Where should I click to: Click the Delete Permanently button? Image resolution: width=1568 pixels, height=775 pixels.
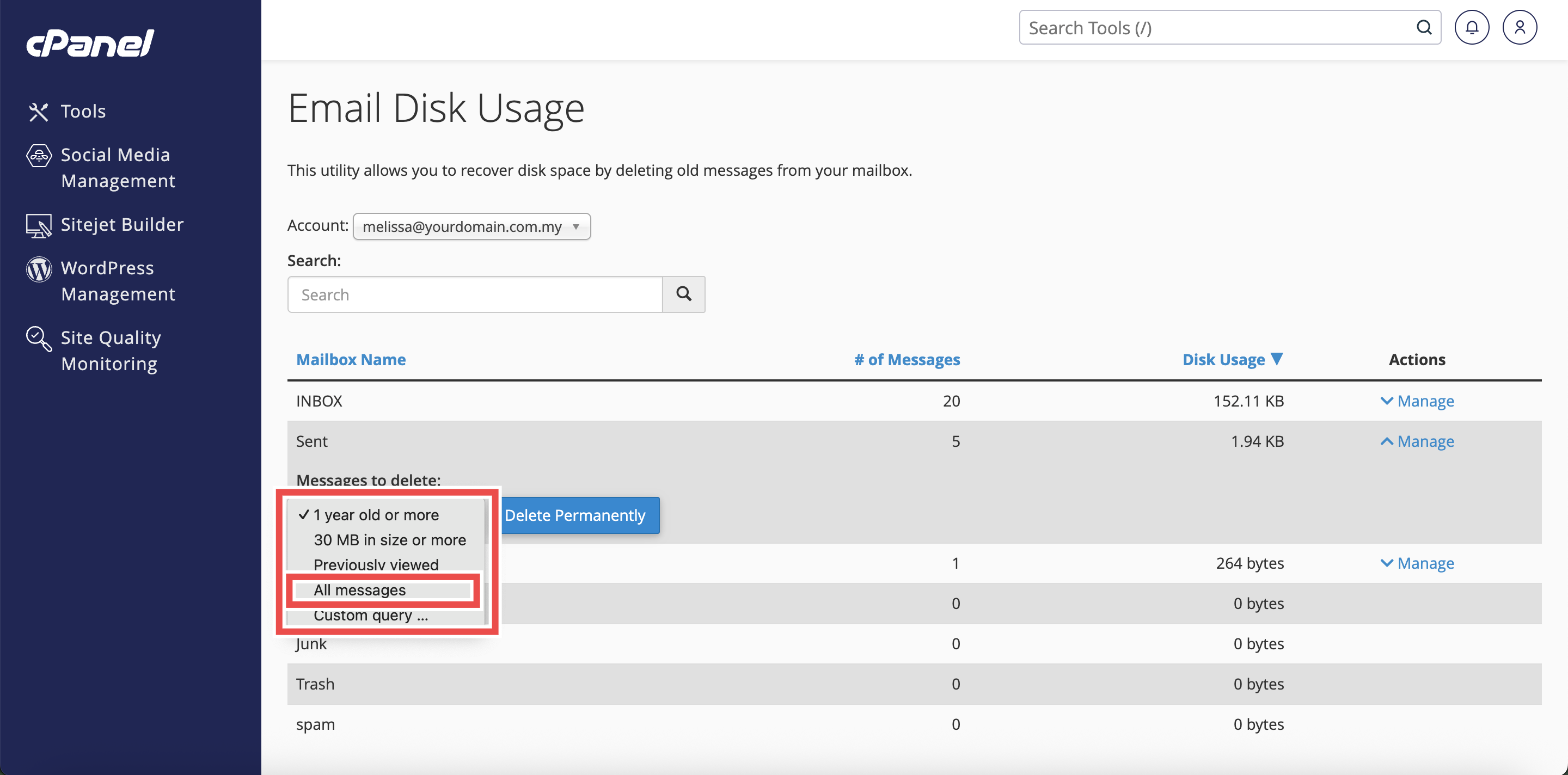point(574,515)
